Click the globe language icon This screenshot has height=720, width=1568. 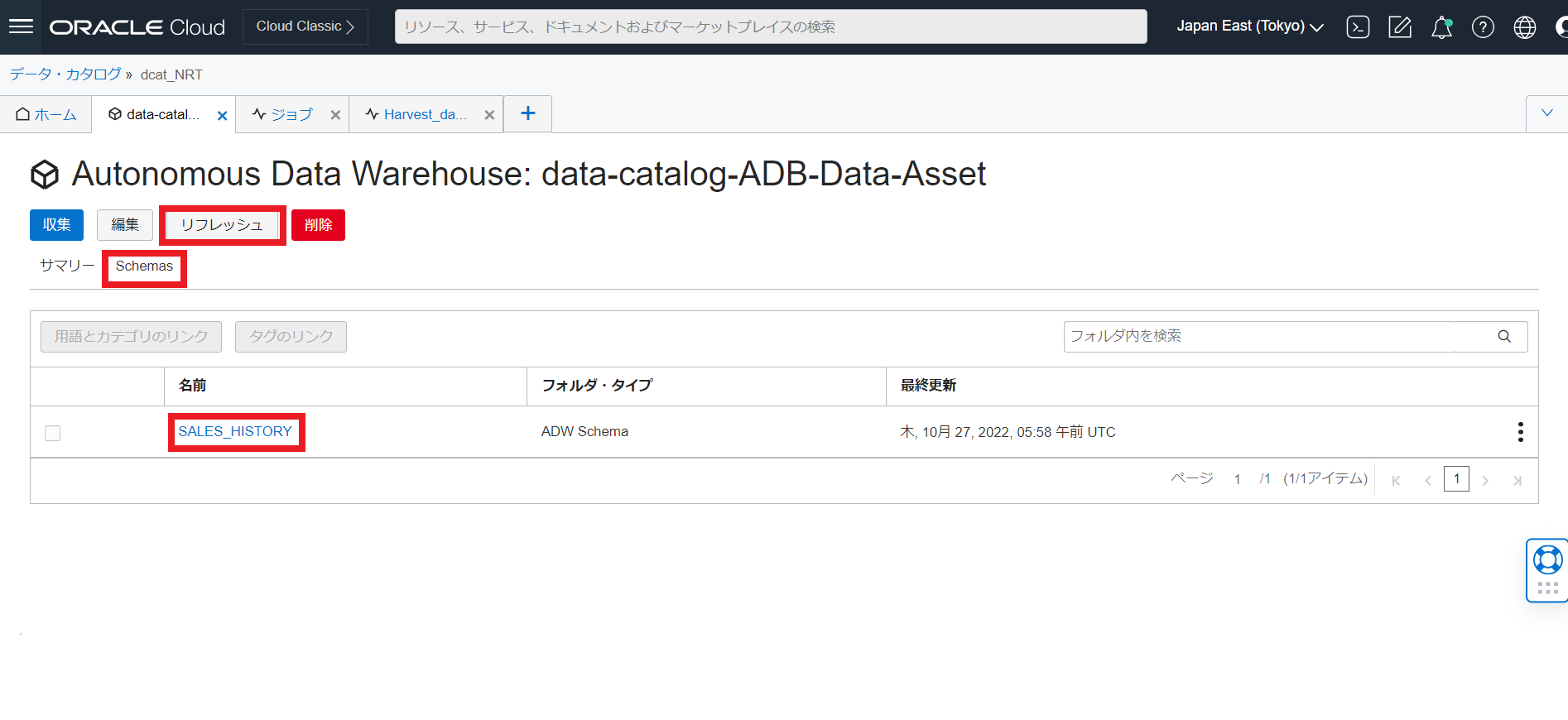(x=1524, y=27)
